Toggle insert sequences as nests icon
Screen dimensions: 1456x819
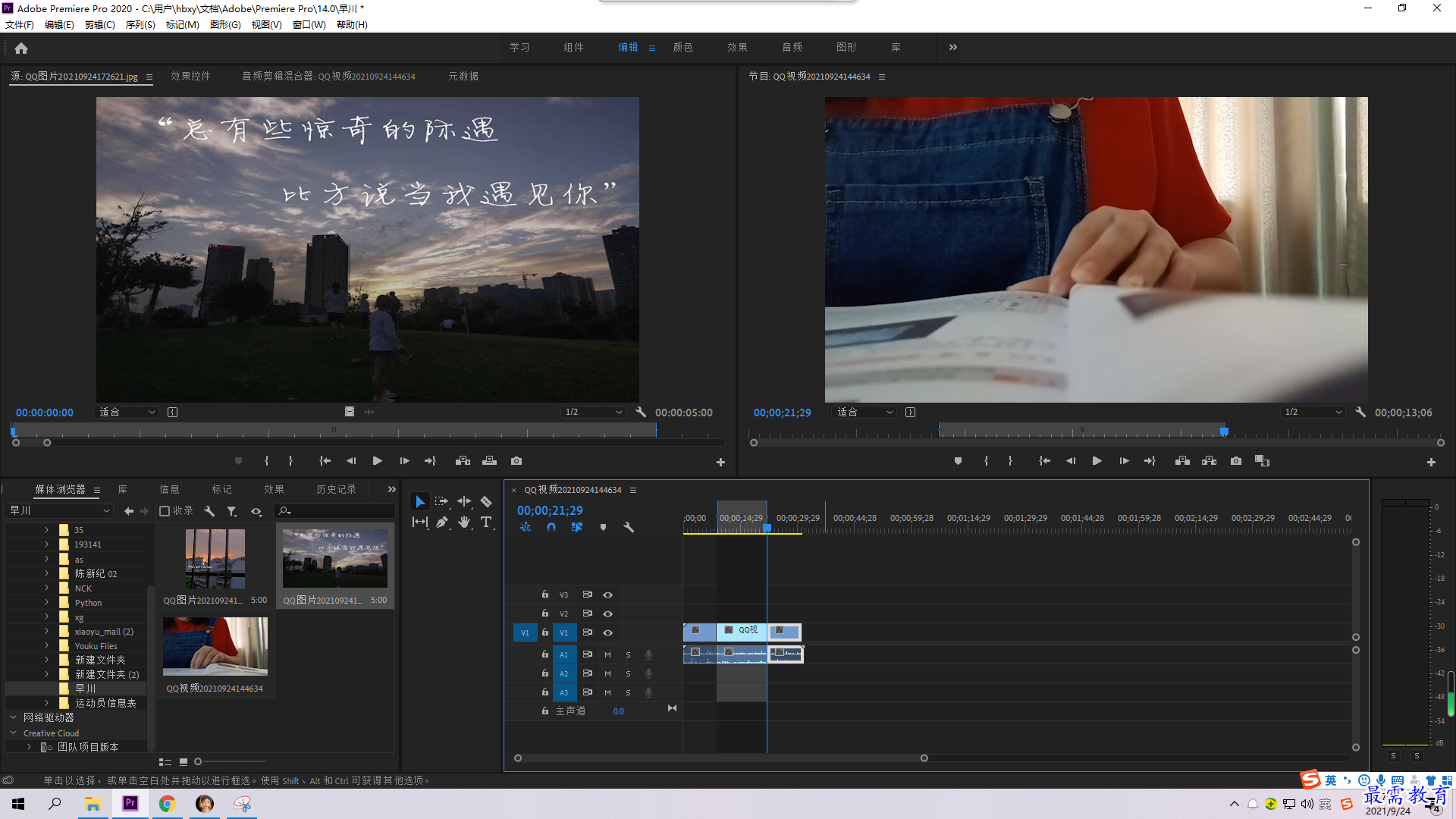[526, 527]
